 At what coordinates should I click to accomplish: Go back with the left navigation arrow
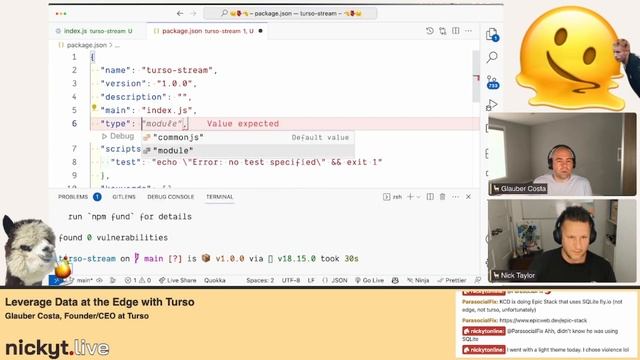(x=180, y=13)
